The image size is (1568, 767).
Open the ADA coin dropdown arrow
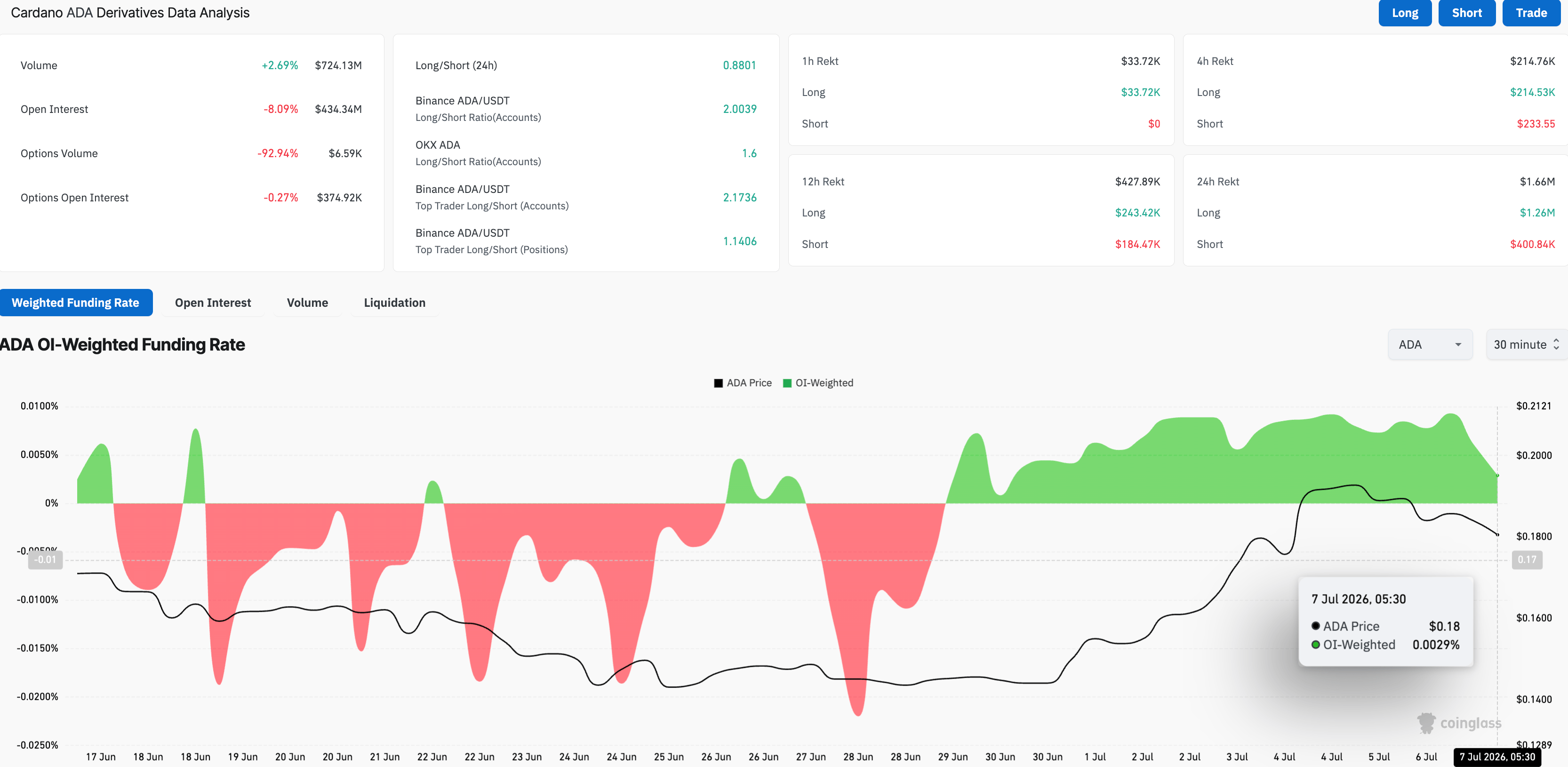[x=1458, y=344]
